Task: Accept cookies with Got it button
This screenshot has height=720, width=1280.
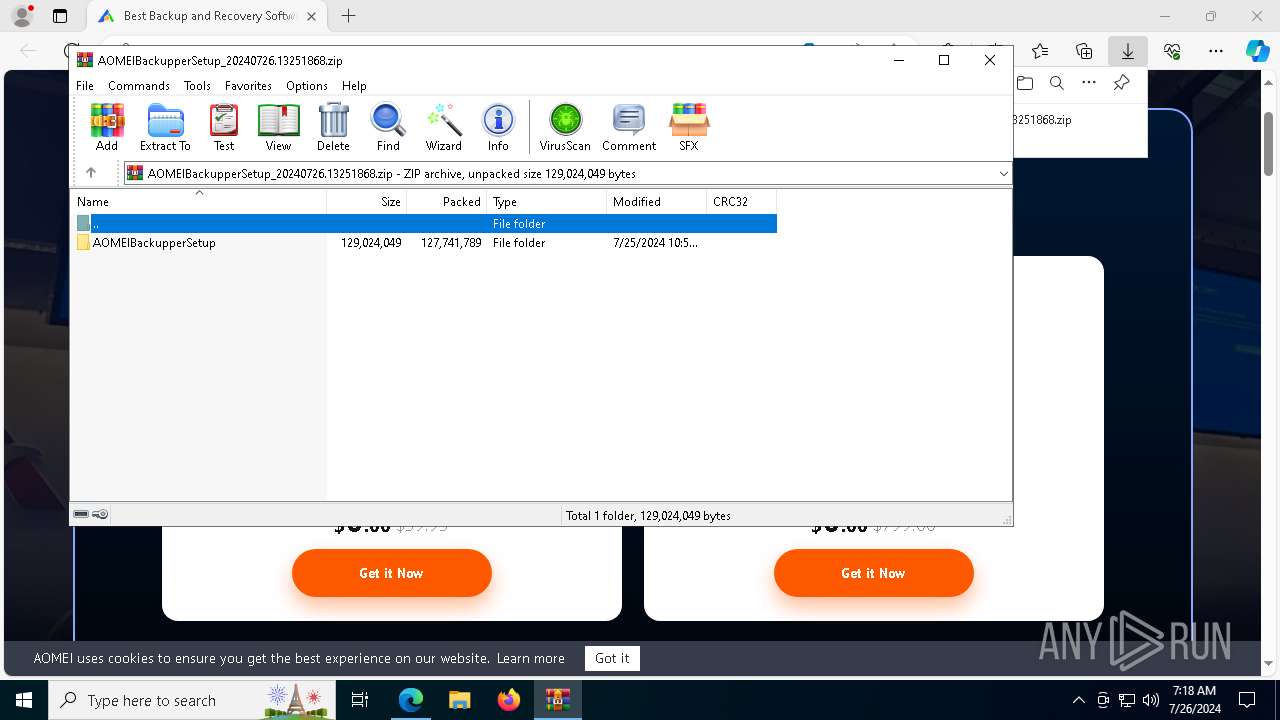Action: click(x=612, y=658)
